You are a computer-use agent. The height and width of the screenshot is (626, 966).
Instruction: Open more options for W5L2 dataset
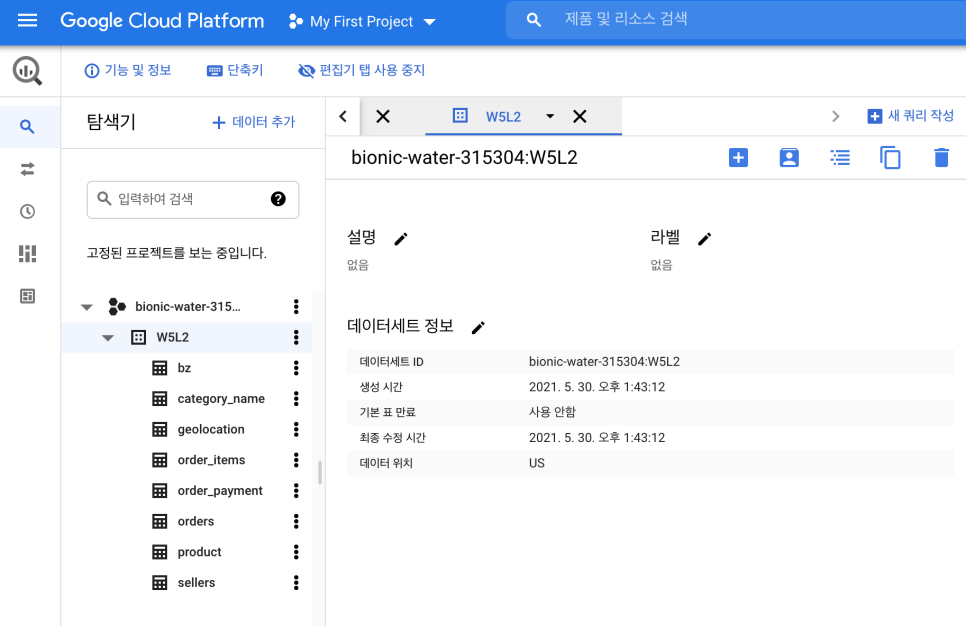296,337
